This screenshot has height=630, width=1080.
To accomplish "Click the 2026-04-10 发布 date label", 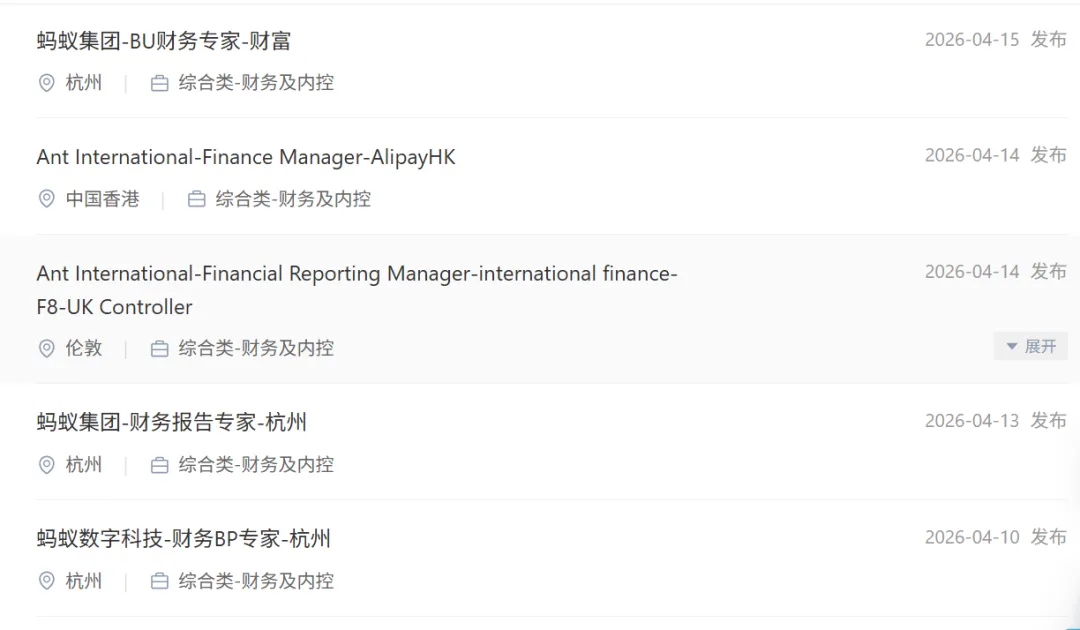I will pyautogui.click(x=995, y=537).
